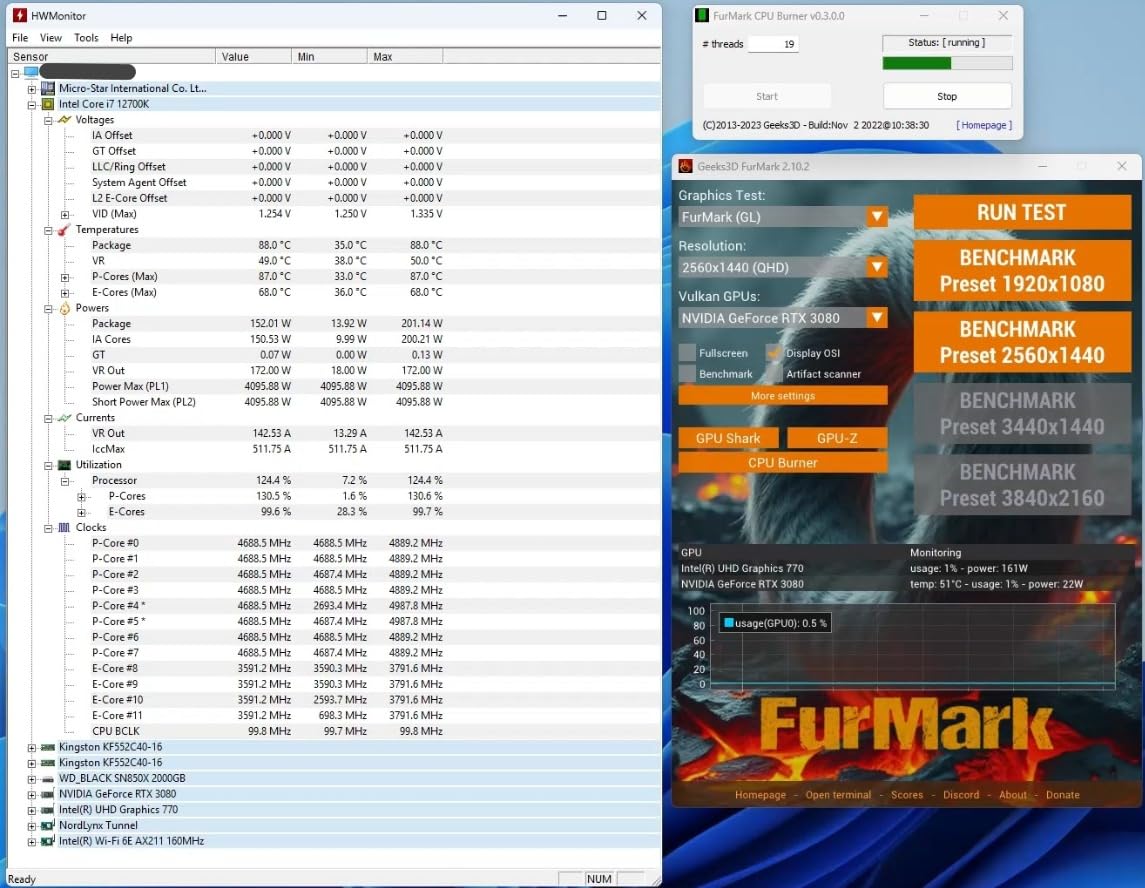Click the NordLynx Tunnel network icon
Image resolution: width=1145 pixels, height=888 pixels.
47,826
